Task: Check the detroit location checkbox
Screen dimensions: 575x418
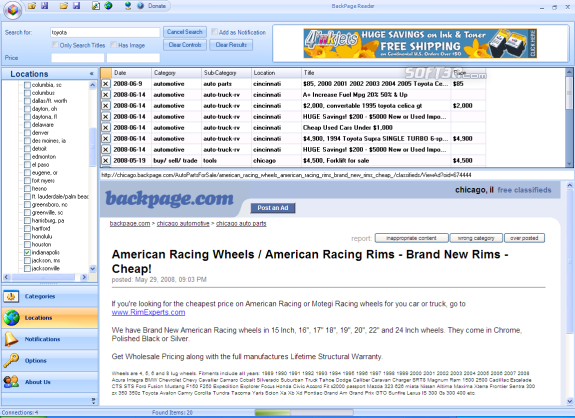Action: pos(27,148)
